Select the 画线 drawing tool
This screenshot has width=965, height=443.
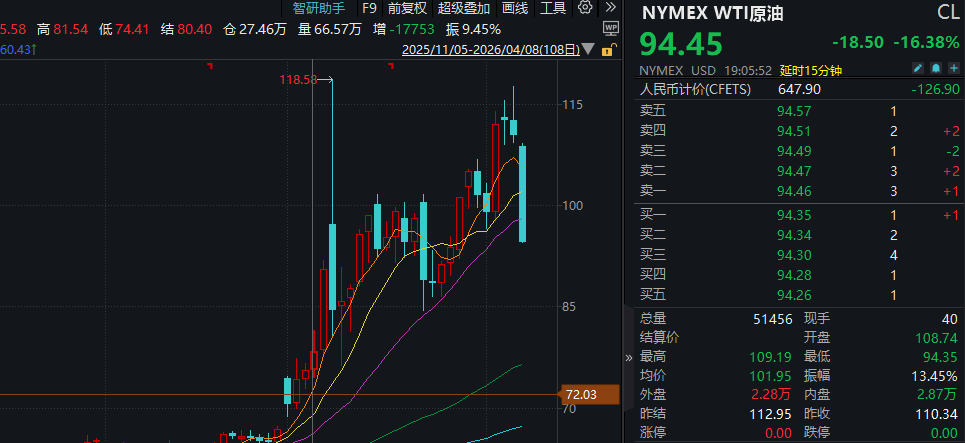pyautogui.click(x=515, y=8)
